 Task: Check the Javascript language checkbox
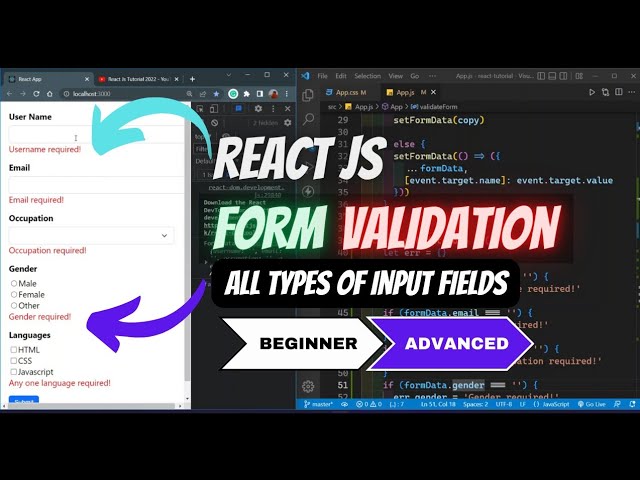13,371
